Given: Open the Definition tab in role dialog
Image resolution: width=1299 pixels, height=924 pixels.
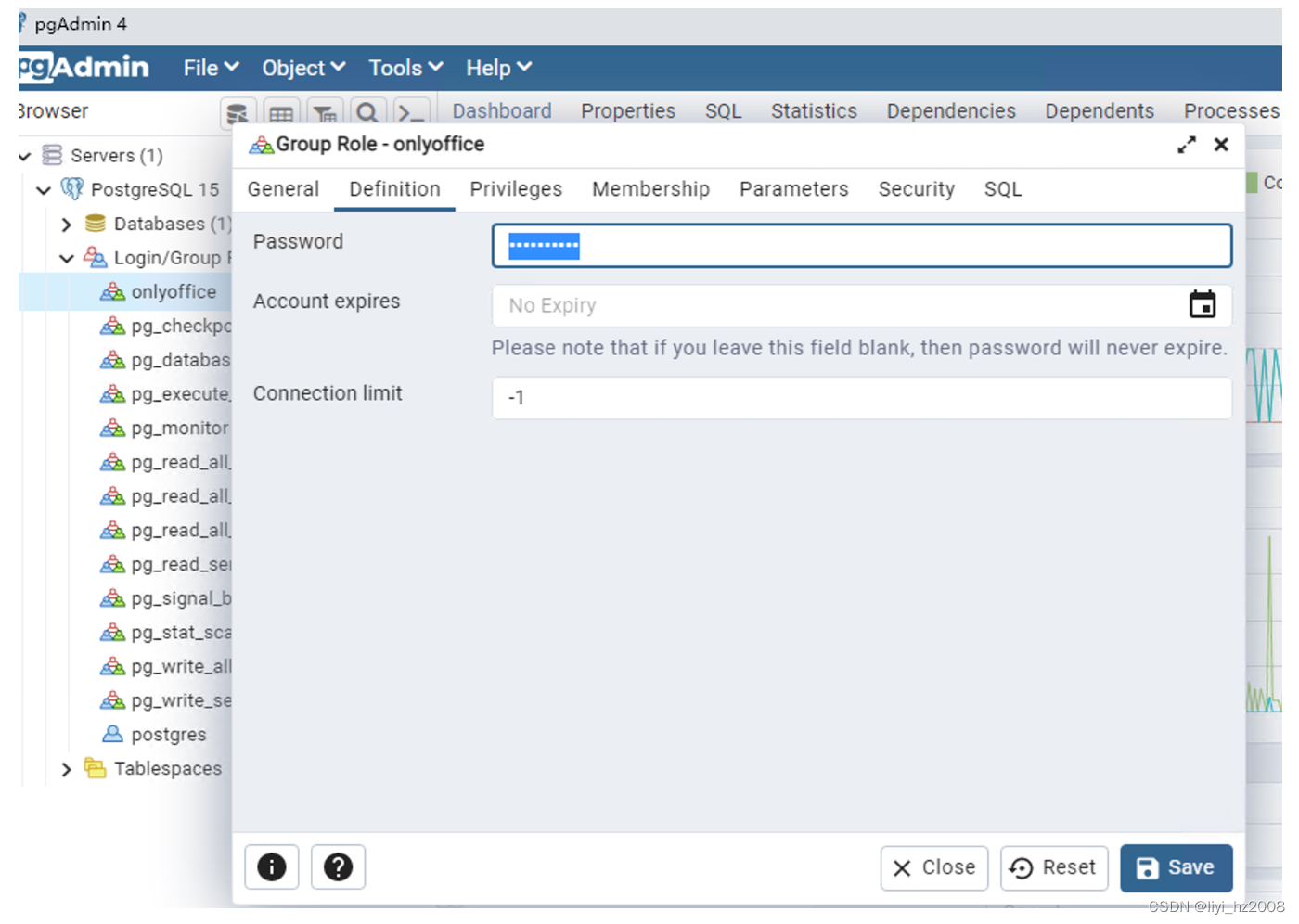Looking at the screenshot, I should click(394, 189).
